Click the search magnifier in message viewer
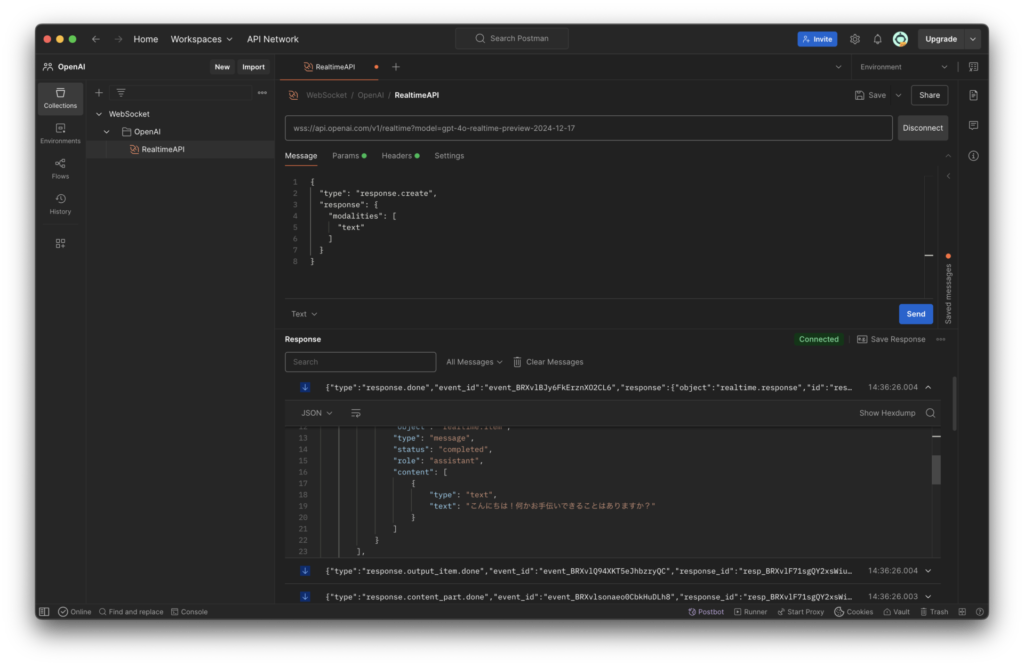The image size is (1024, 666). click(931, 413)
